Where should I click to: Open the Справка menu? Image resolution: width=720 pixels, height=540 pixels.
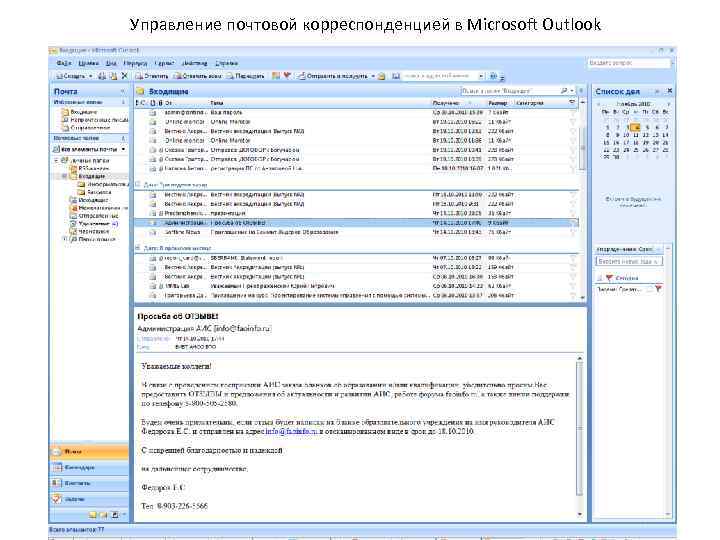point(226,63)
